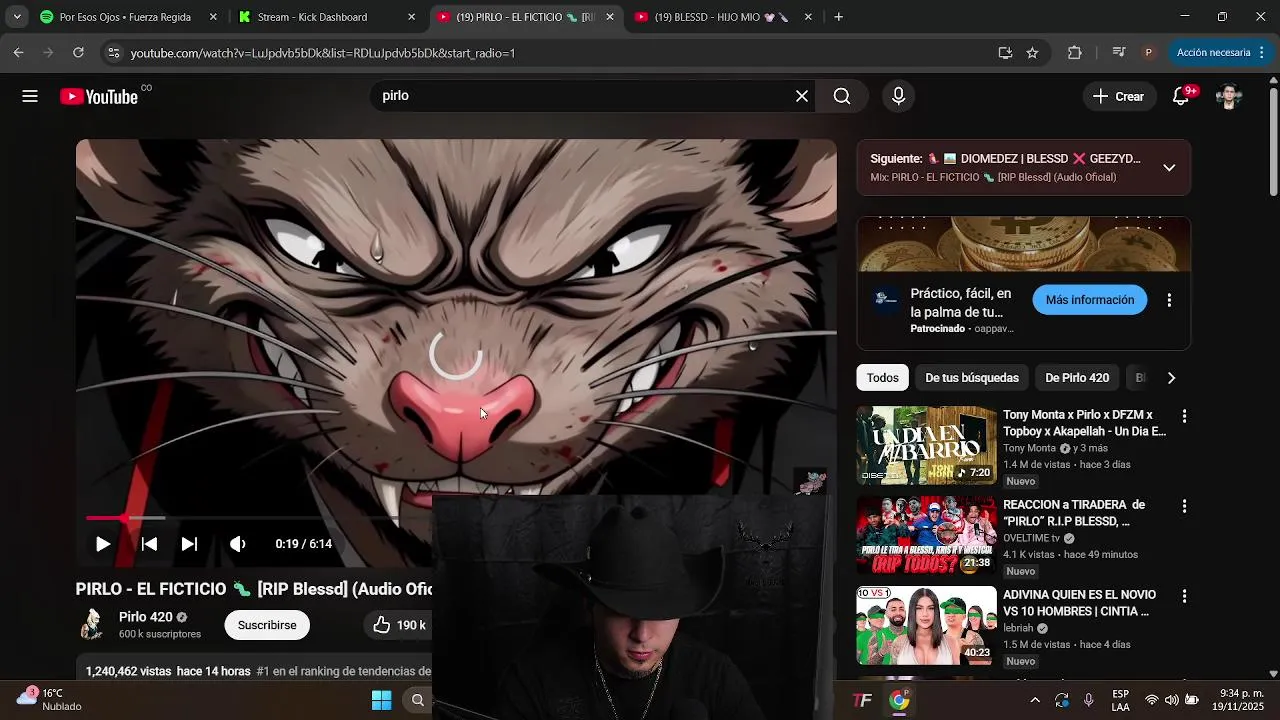
Task: Select the Todos filter chip
Action: (882, 377)
